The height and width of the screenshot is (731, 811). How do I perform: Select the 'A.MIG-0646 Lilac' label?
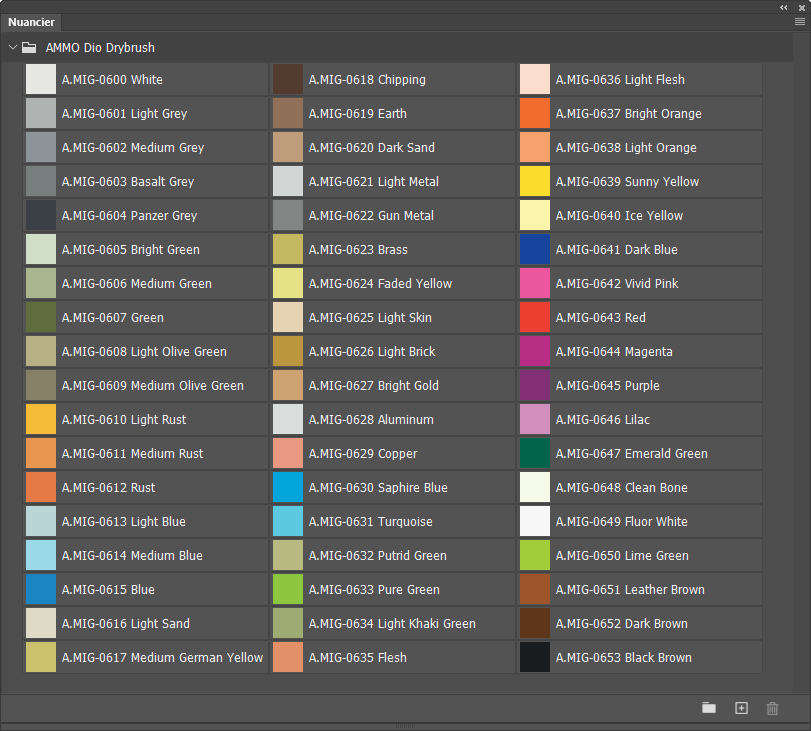(x=603, y=420)
